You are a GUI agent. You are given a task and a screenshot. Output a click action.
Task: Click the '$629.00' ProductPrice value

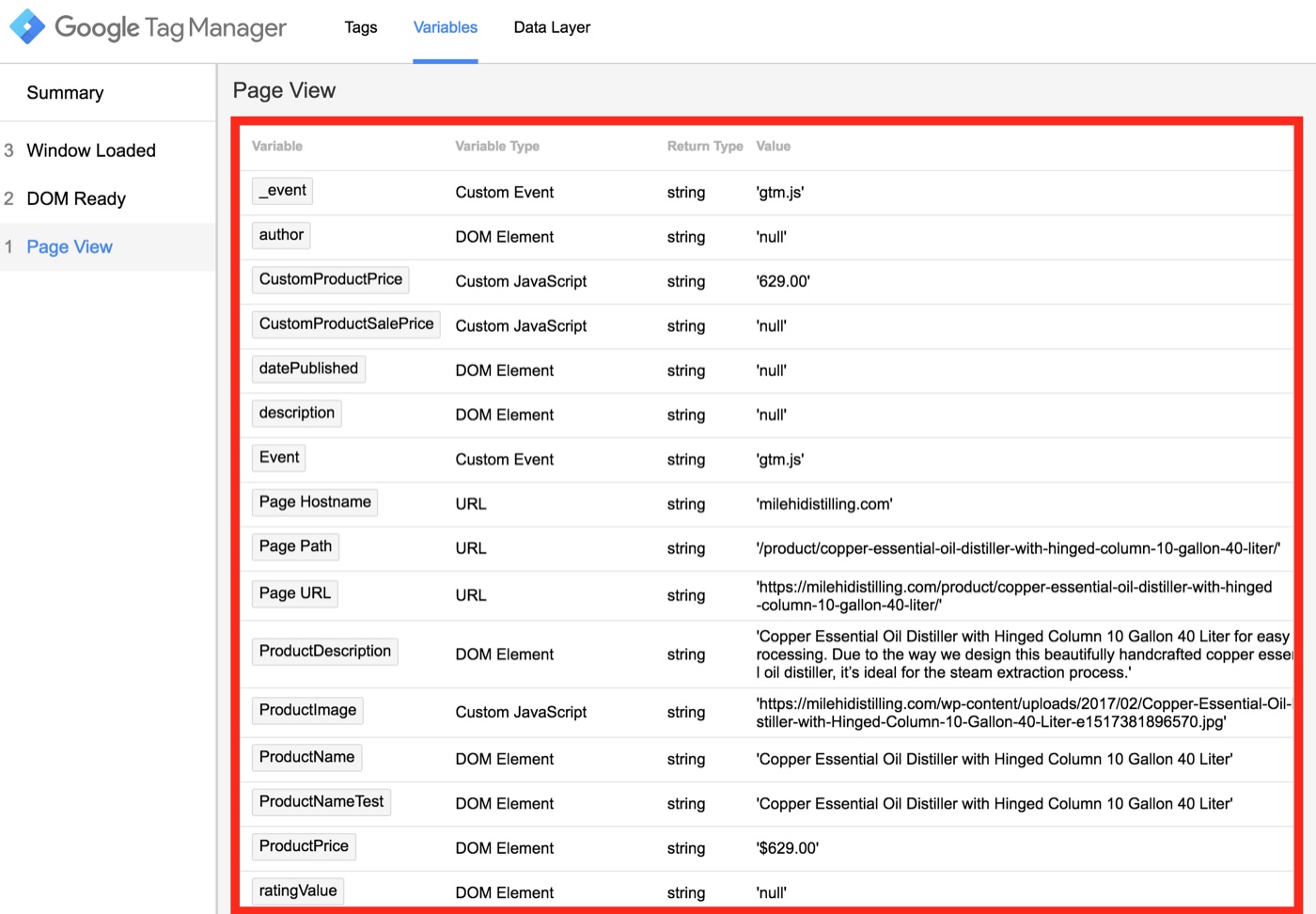(788, 848)
